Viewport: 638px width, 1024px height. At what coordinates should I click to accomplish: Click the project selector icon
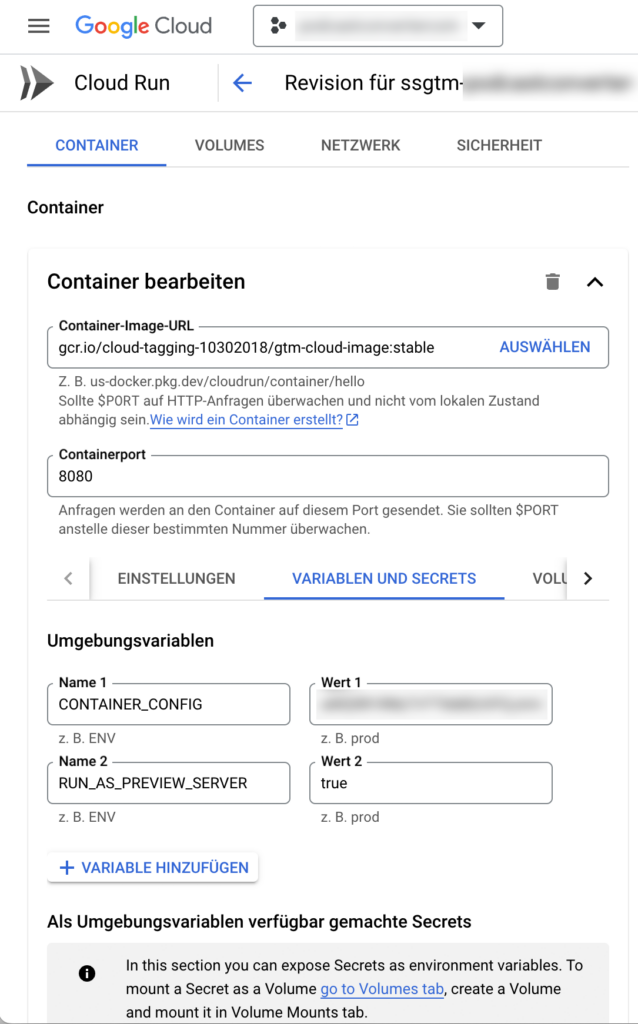(x=278, y=26)
